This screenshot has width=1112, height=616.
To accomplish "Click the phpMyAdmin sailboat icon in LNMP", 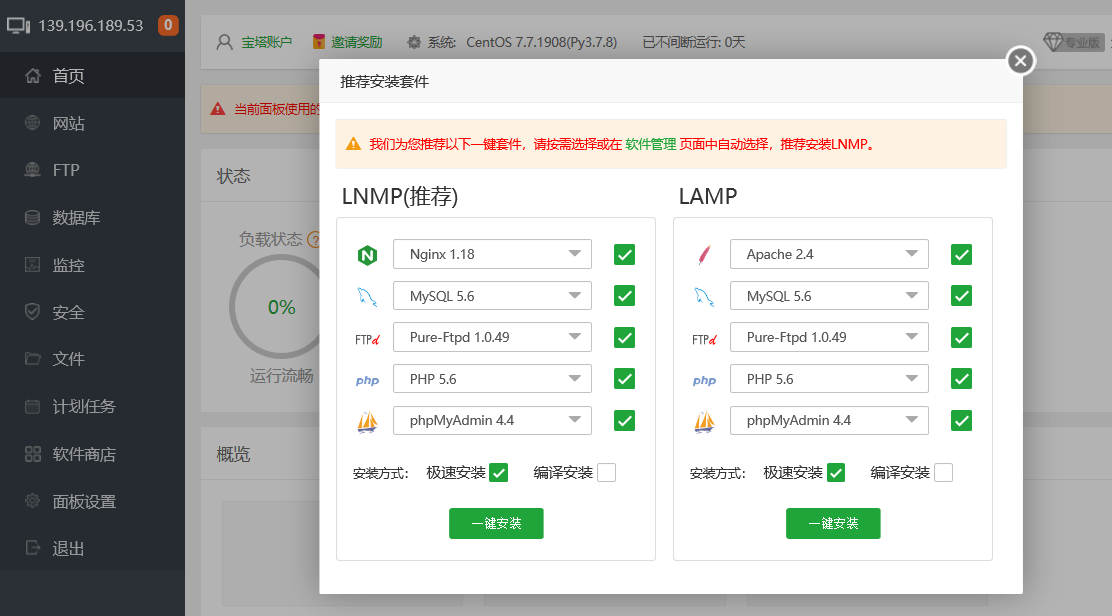I will coord(367,422).
